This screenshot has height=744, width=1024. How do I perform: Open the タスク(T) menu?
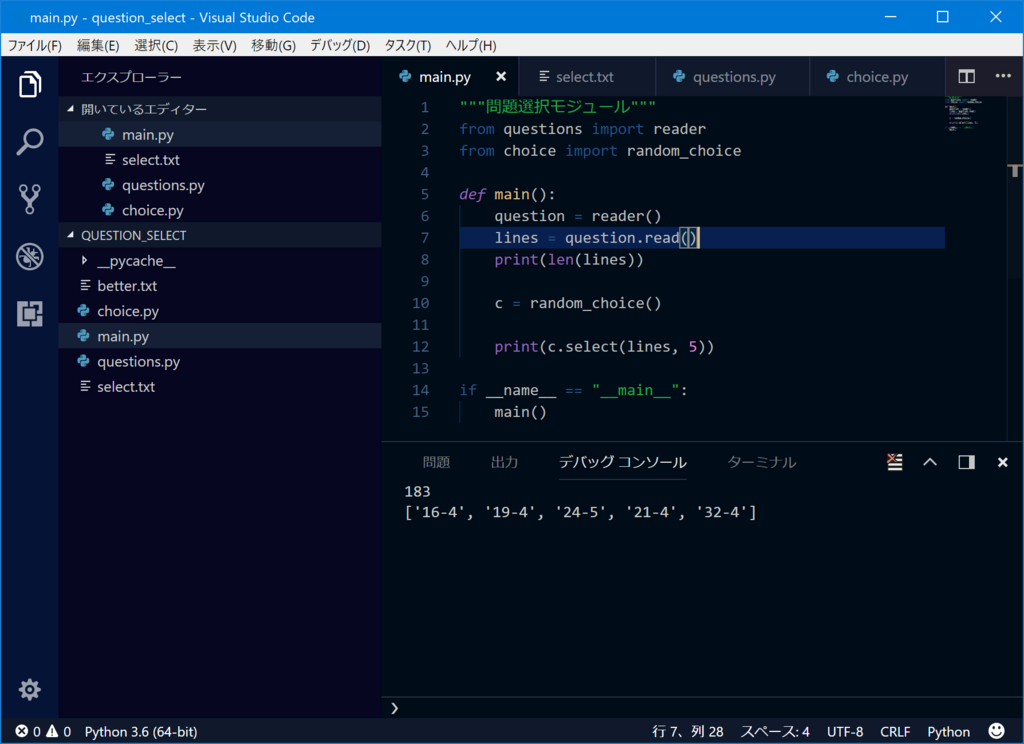(x=408, y=45)
